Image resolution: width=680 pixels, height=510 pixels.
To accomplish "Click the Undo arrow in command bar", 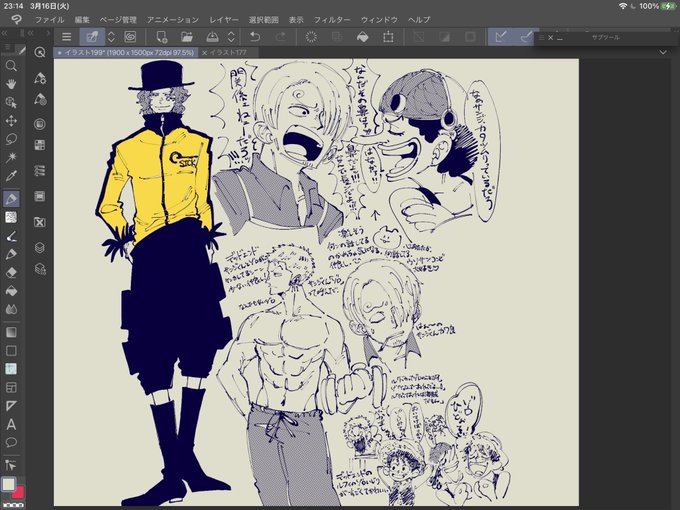I will pyautogui.click(x=255, y=37).
